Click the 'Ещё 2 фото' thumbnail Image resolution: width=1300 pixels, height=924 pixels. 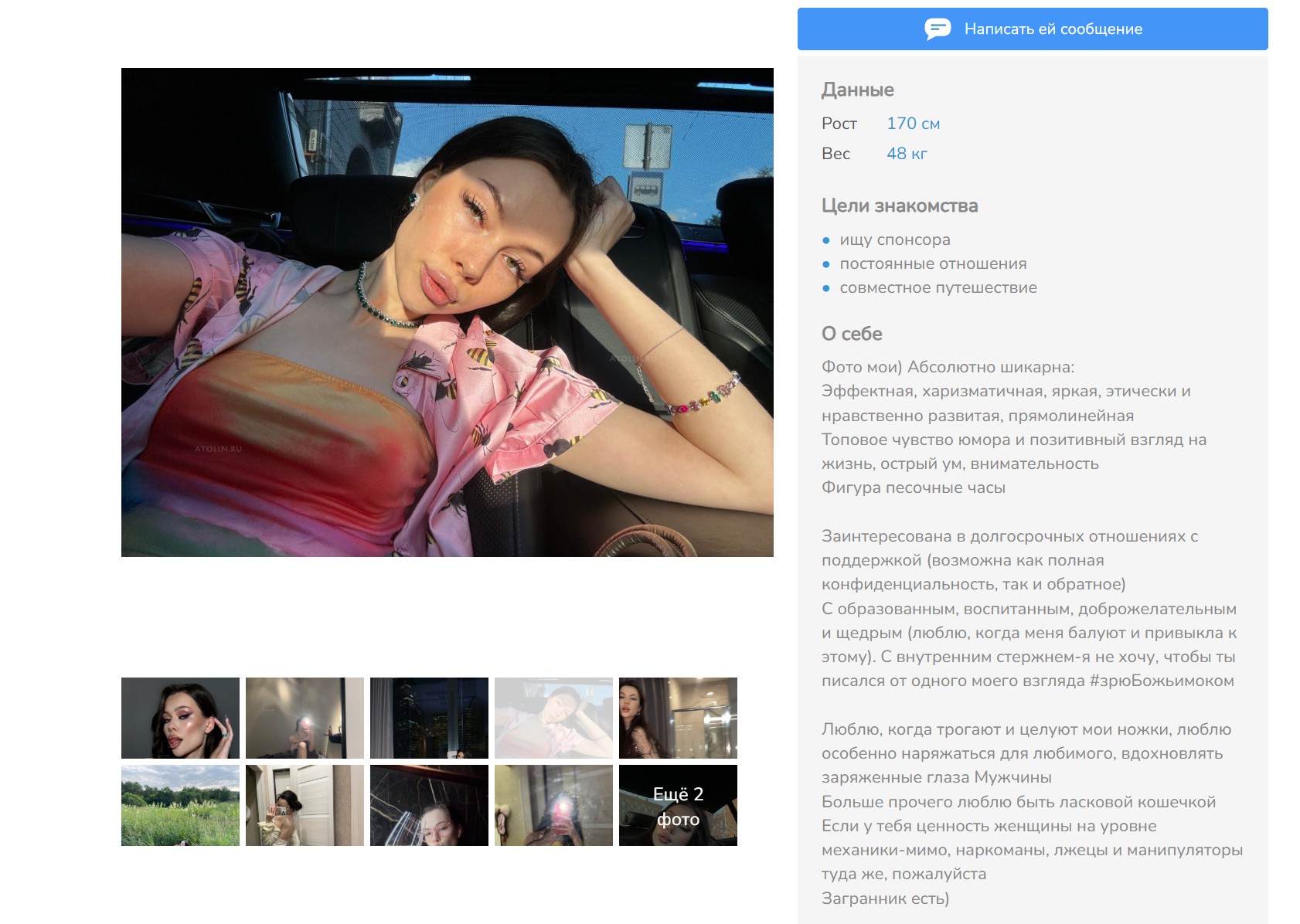678,805
